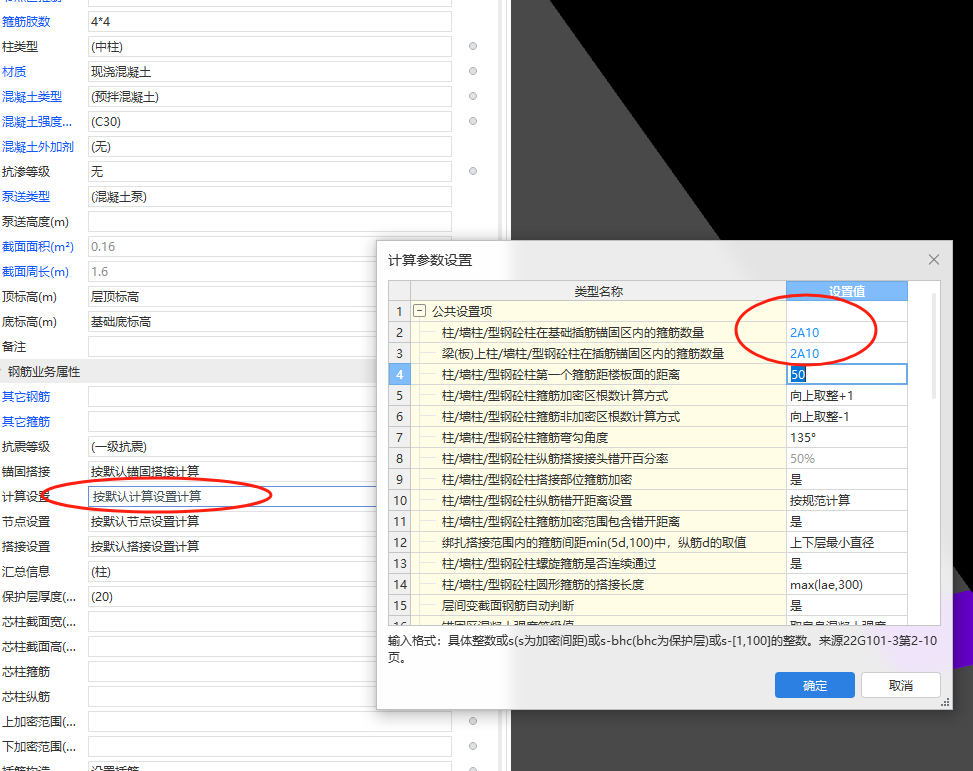Toggle the circle next to 材质
973x771 pixels.
[473, 71]
